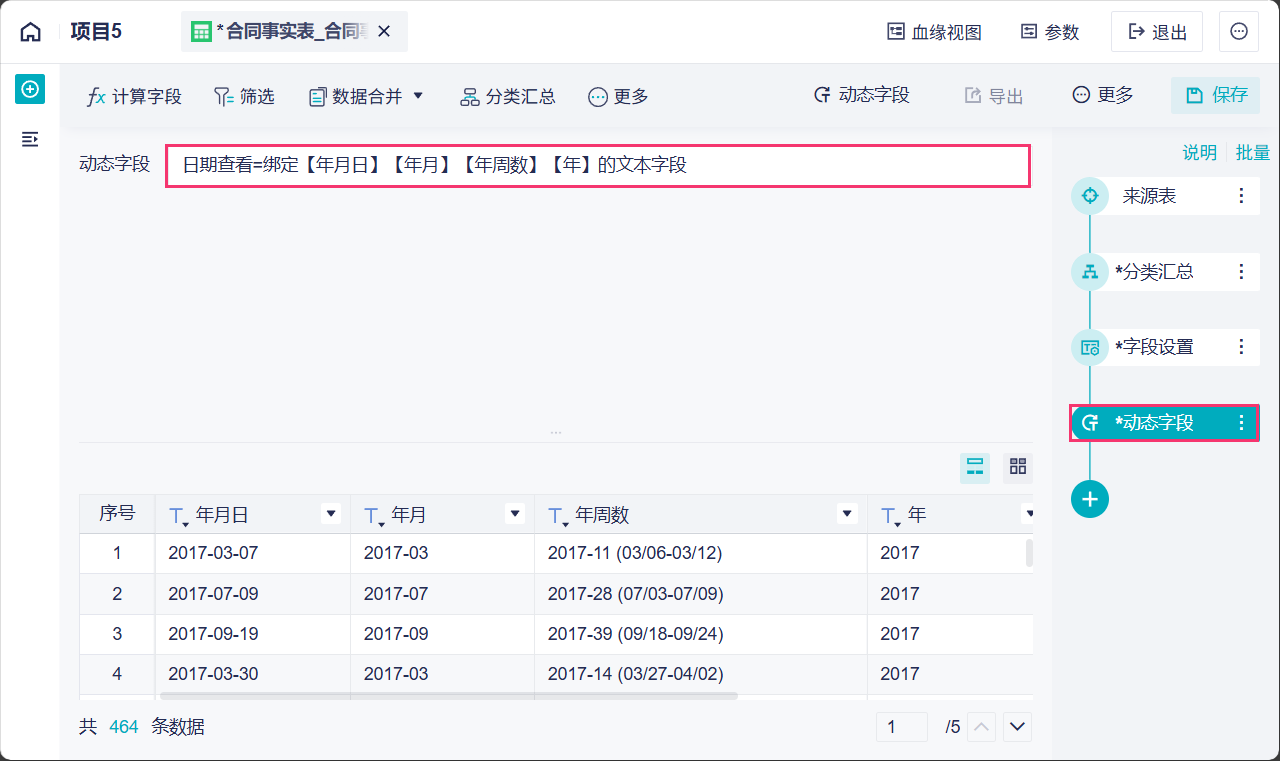Change type of 年月 column via T icon
Image resolution: width=1280 pixels, height=761 pixels.
coord(374,516)
